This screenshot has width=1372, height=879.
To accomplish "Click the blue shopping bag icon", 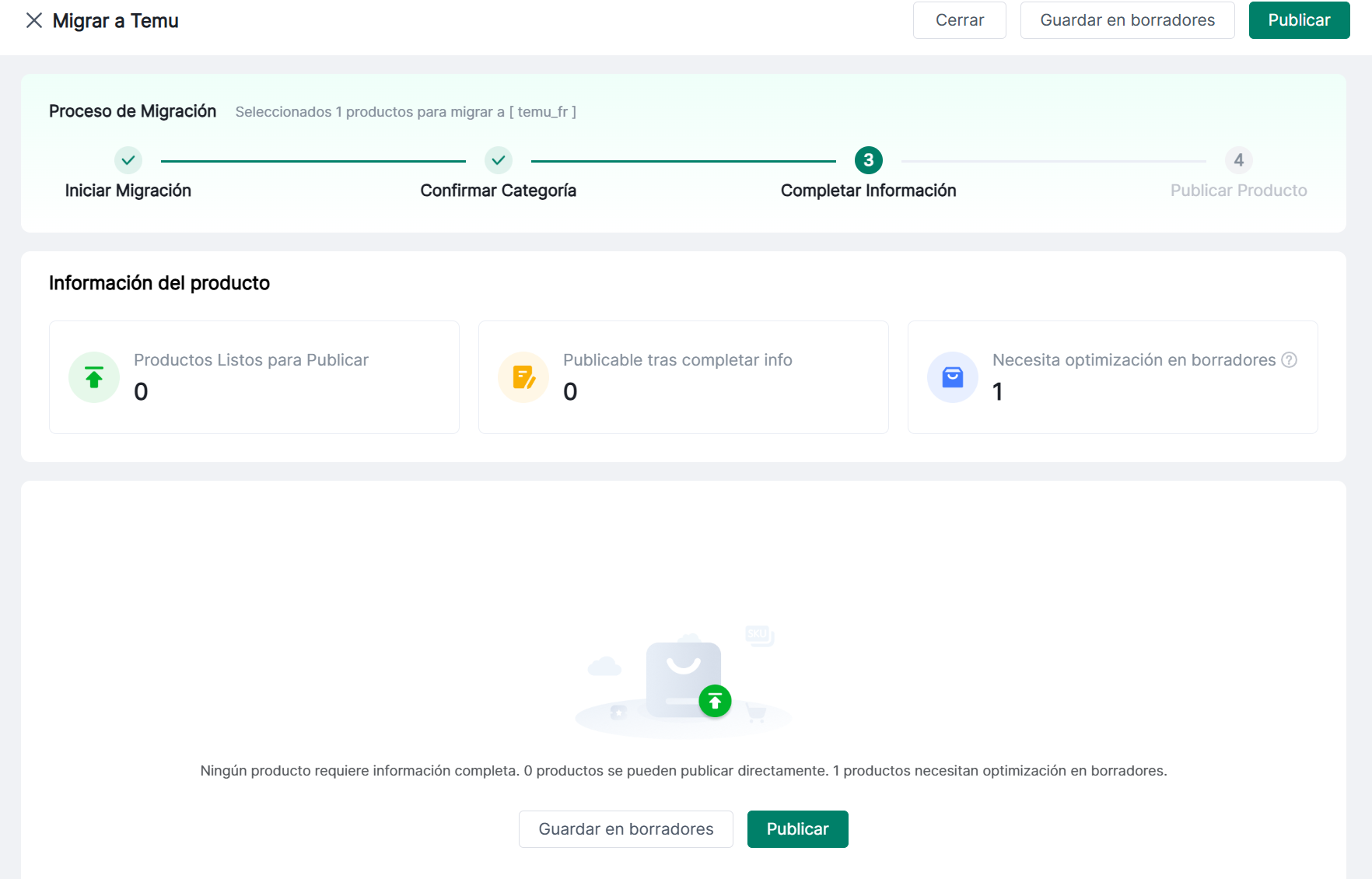I will 952,377.
